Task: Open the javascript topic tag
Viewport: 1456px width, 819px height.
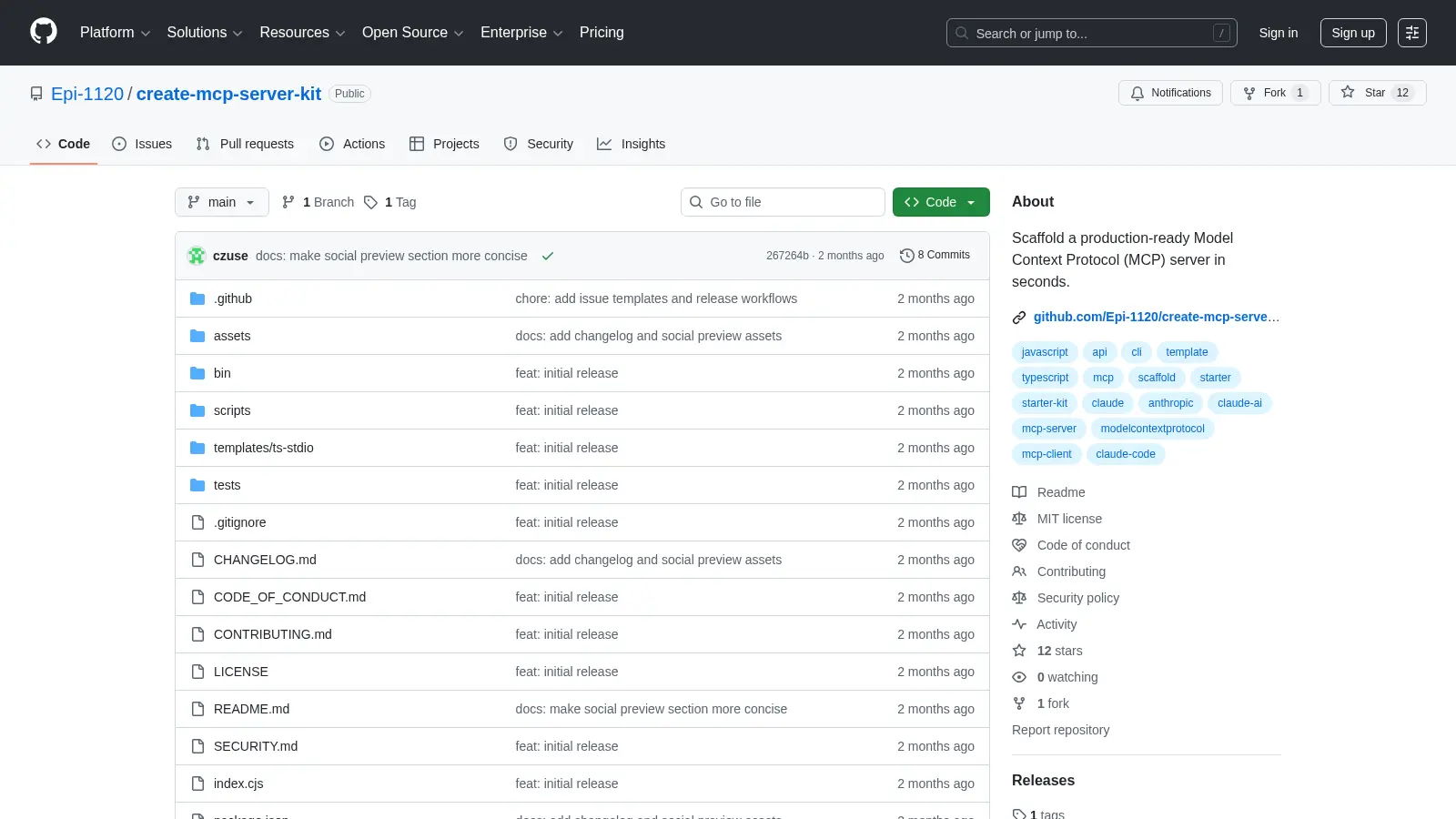Action: click(x=1045, y=352)
